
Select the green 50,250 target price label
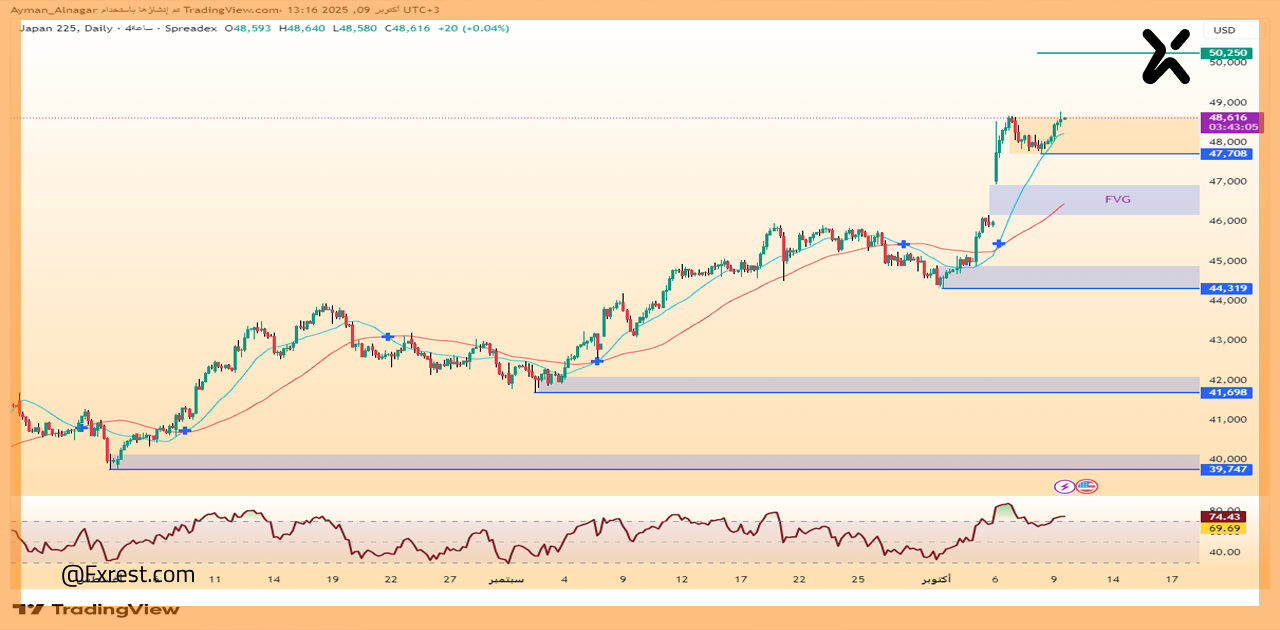(x=1227, y=53)
